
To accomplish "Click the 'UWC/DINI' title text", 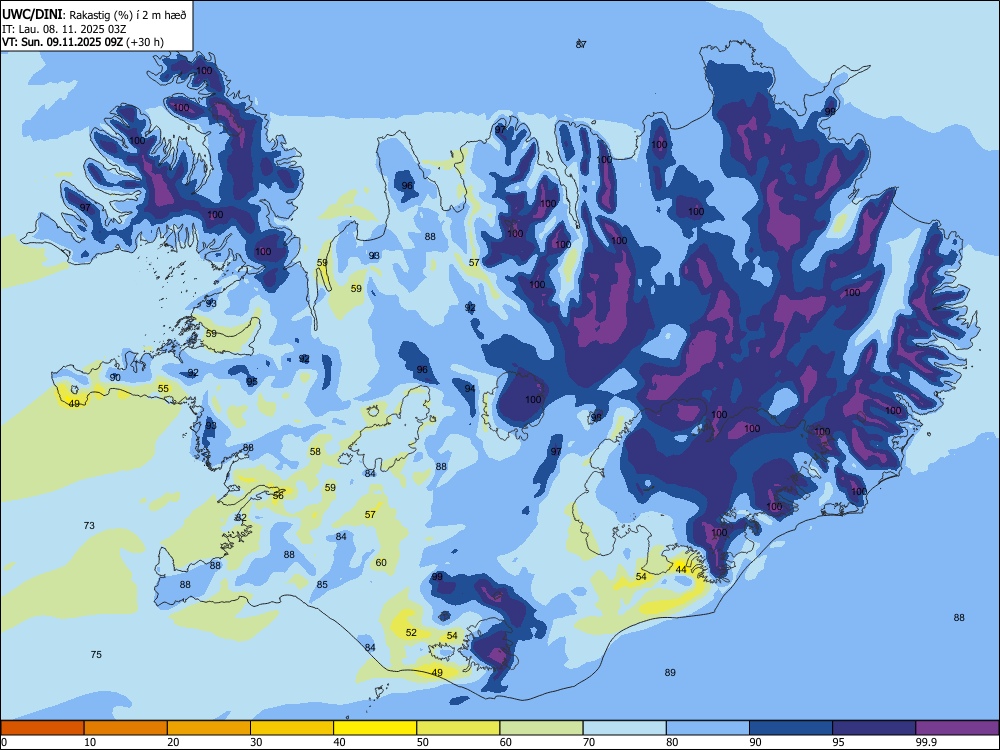I will (32, 15).
